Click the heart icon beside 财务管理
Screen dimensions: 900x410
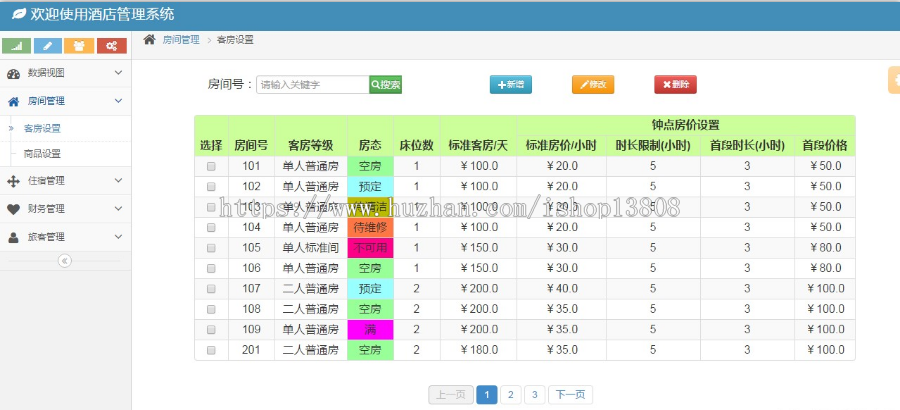[13, 210]
